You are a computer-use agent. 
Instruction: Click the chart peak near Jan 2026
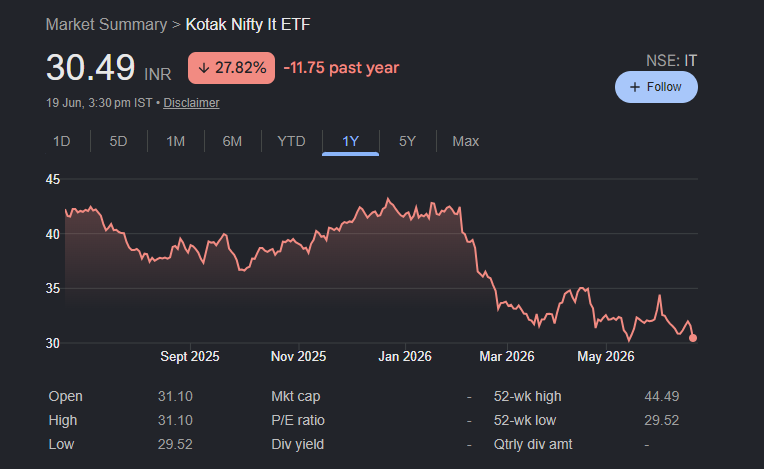pyautogui.click(x=388, y=198)
